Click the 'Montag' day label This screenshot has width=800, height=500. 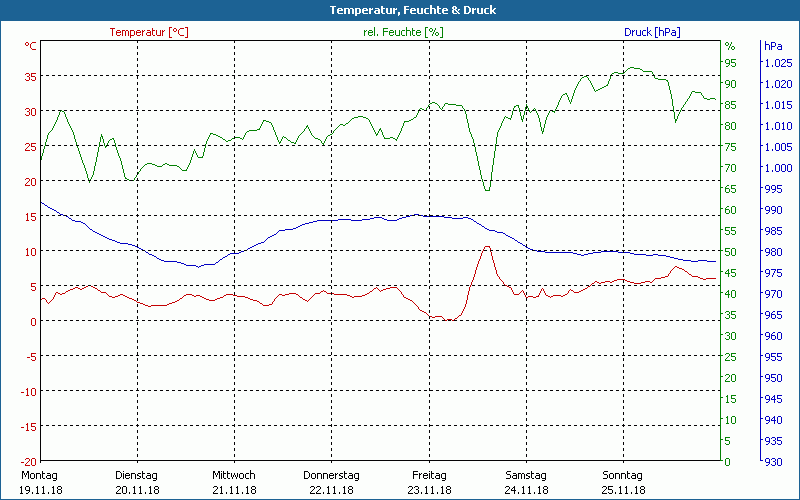39,476
